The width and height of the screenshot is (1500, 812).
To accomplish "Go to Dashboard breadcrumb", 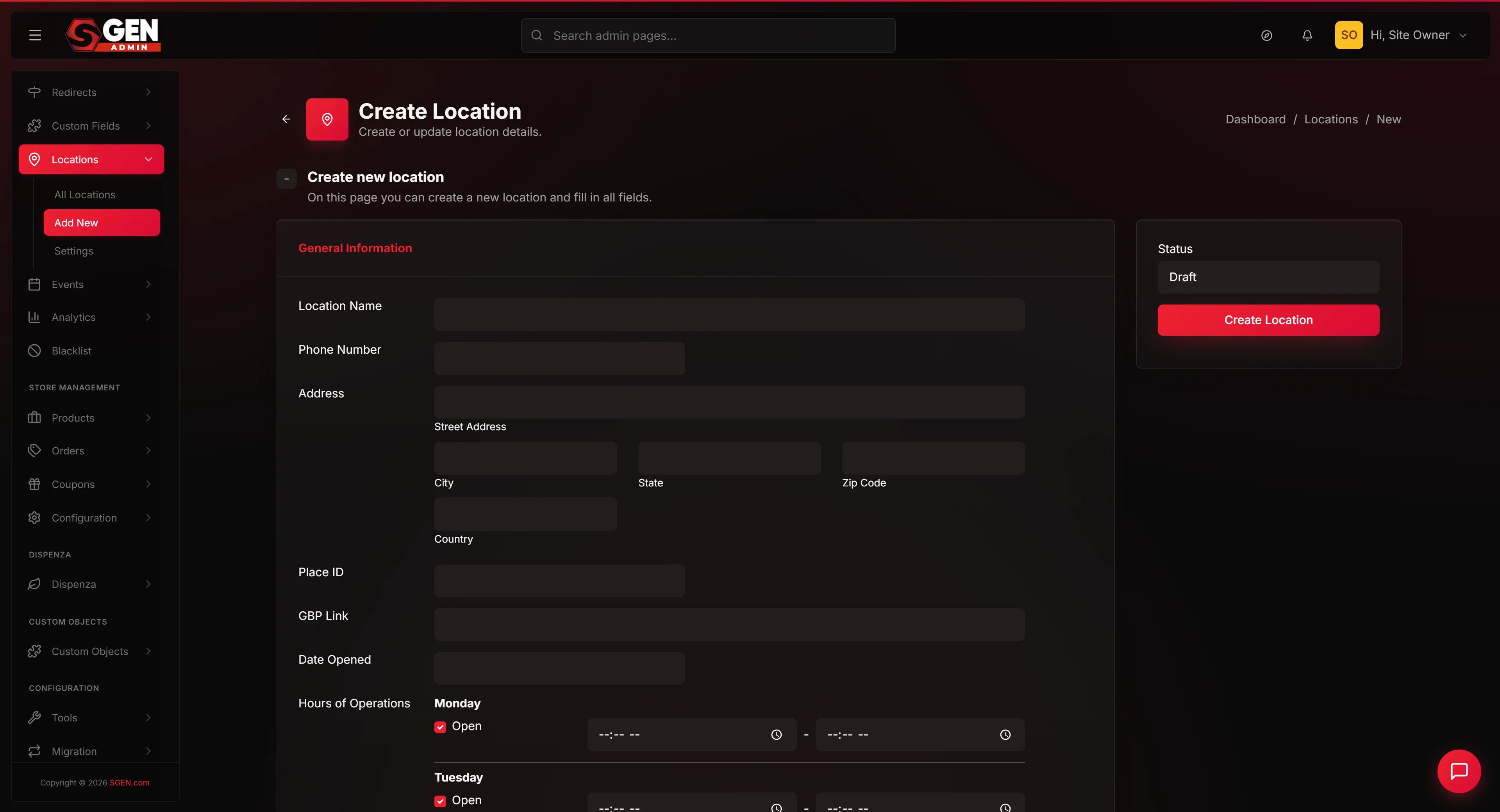I will tap(1255, 119).
